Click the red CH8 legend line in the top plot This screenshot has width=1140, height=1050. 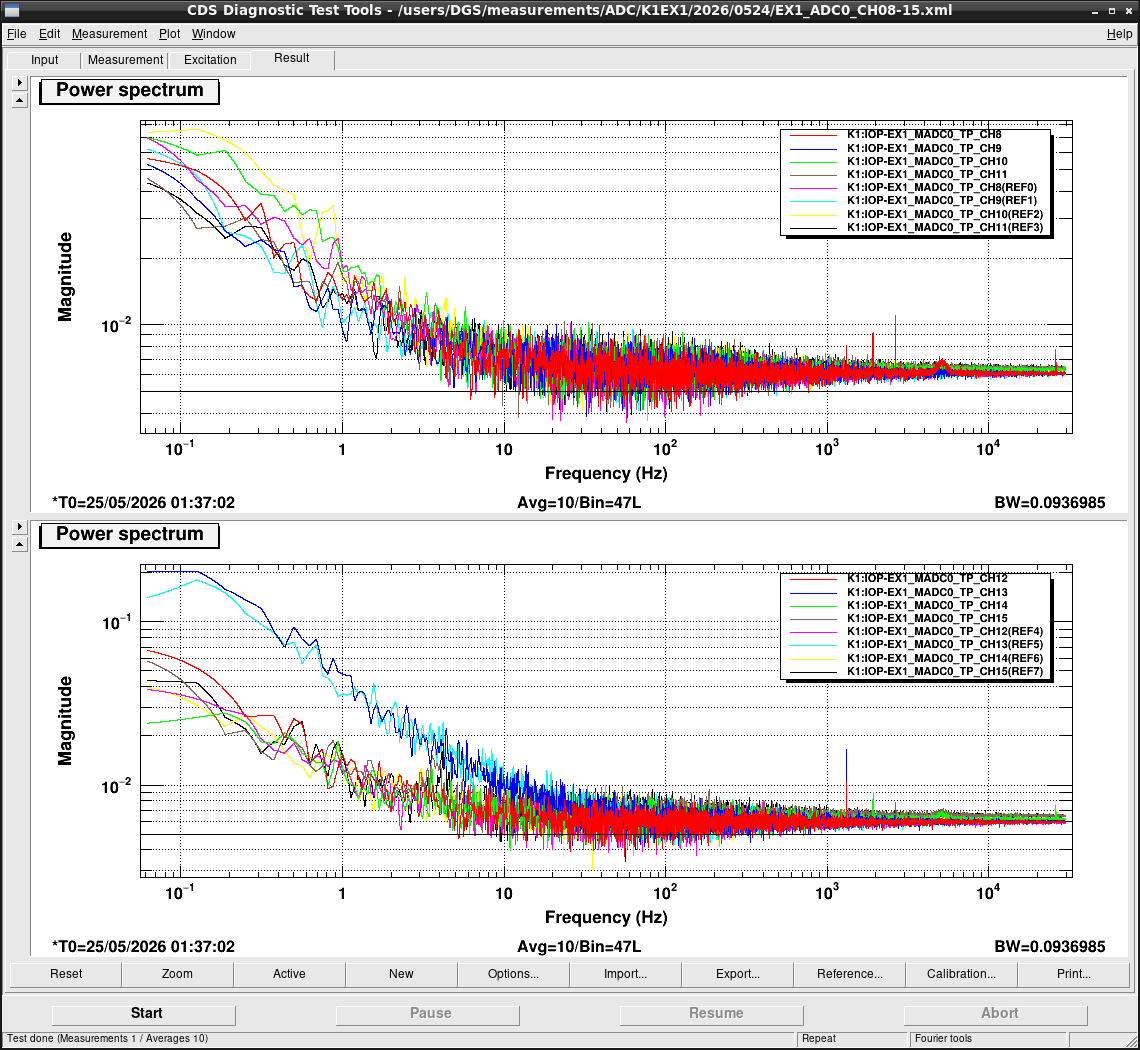814,135
